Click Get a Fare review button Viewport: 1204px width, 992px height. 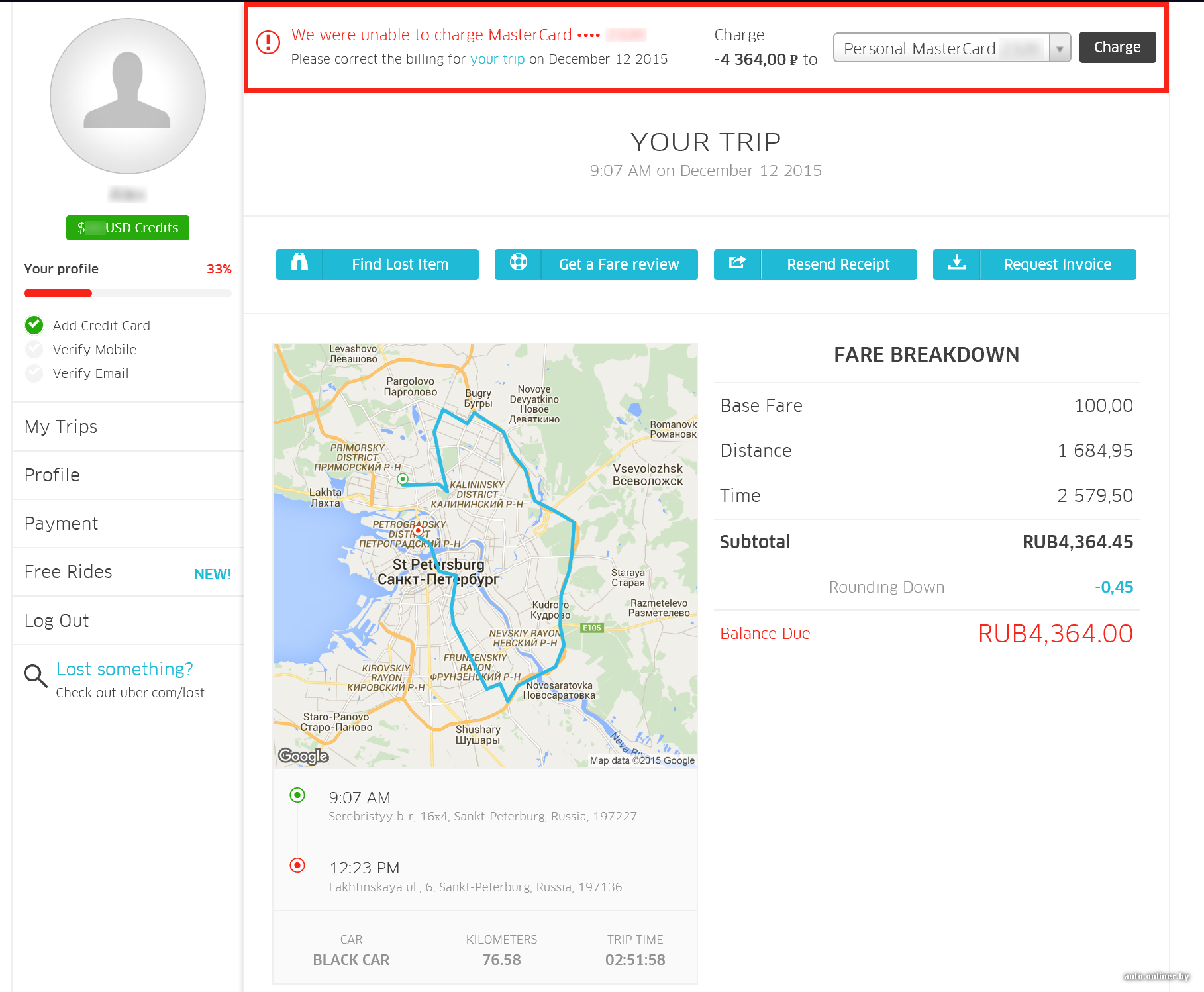(596, 264)
